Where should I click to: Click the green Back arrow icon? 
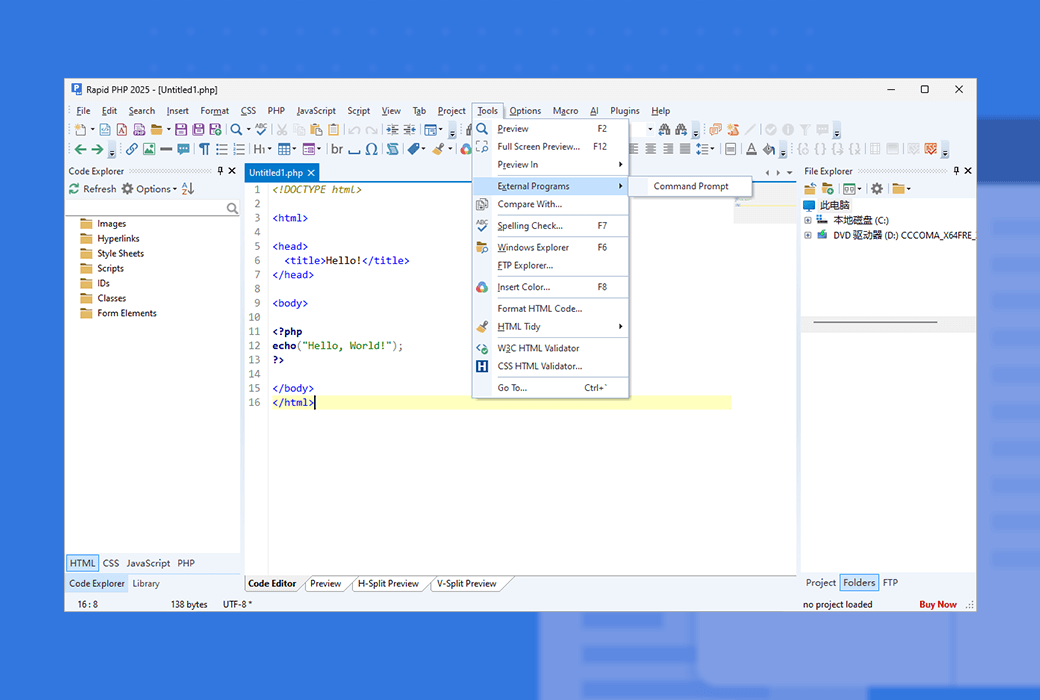click(x=80, y=149)
